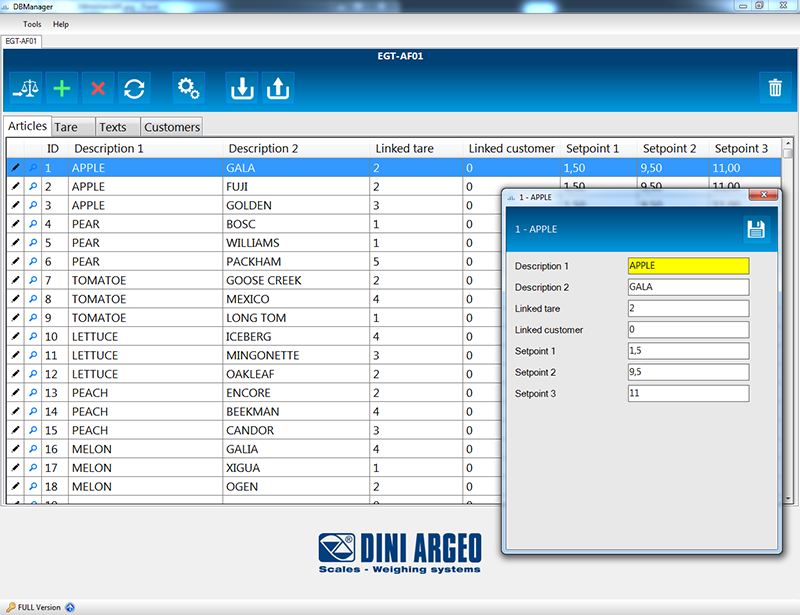The image size is (800, 615).
Task: Click the download import icon
Action: [241, 88]
